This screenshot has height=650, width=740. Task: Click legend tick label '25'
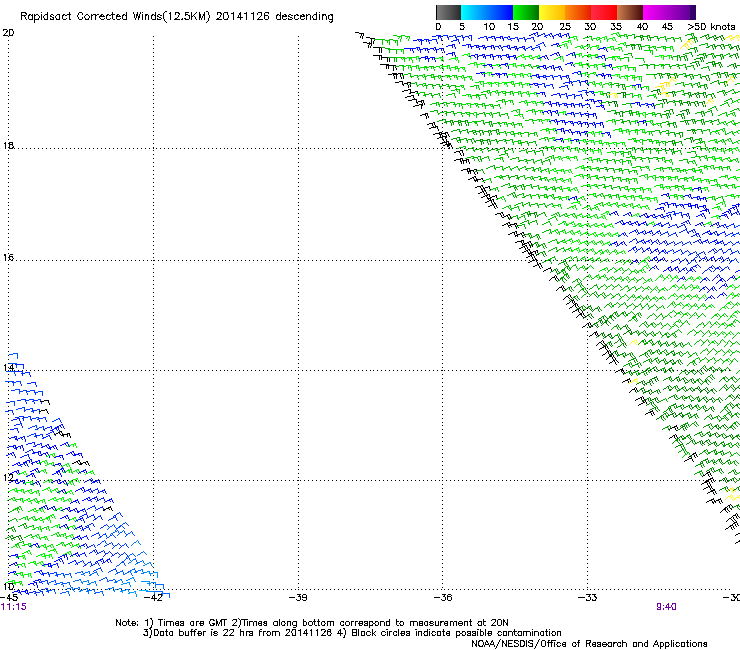click(565, 26)
